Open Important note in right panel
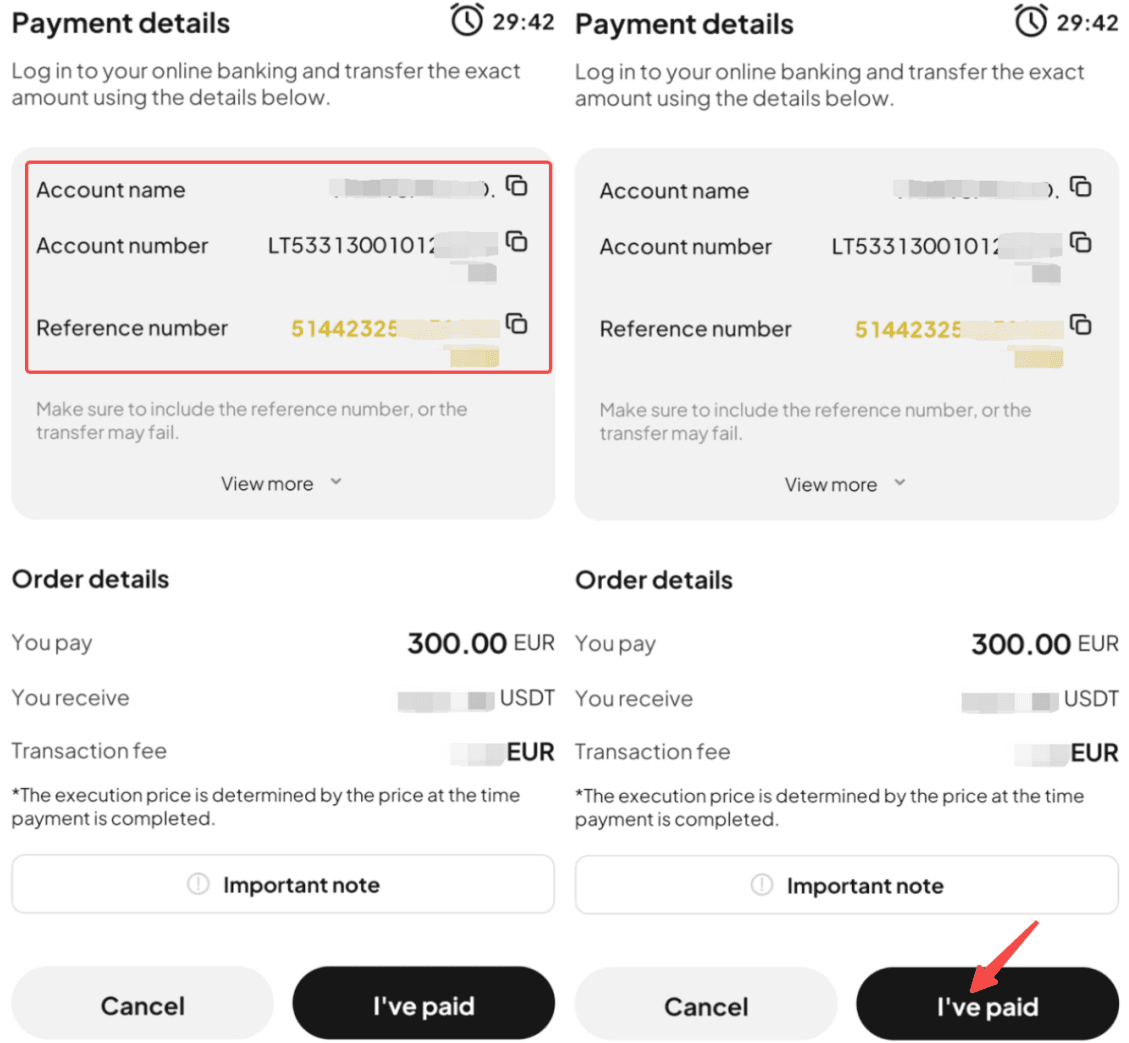This screenshot has height=1043, width=1129. click(x=847, y=886)
